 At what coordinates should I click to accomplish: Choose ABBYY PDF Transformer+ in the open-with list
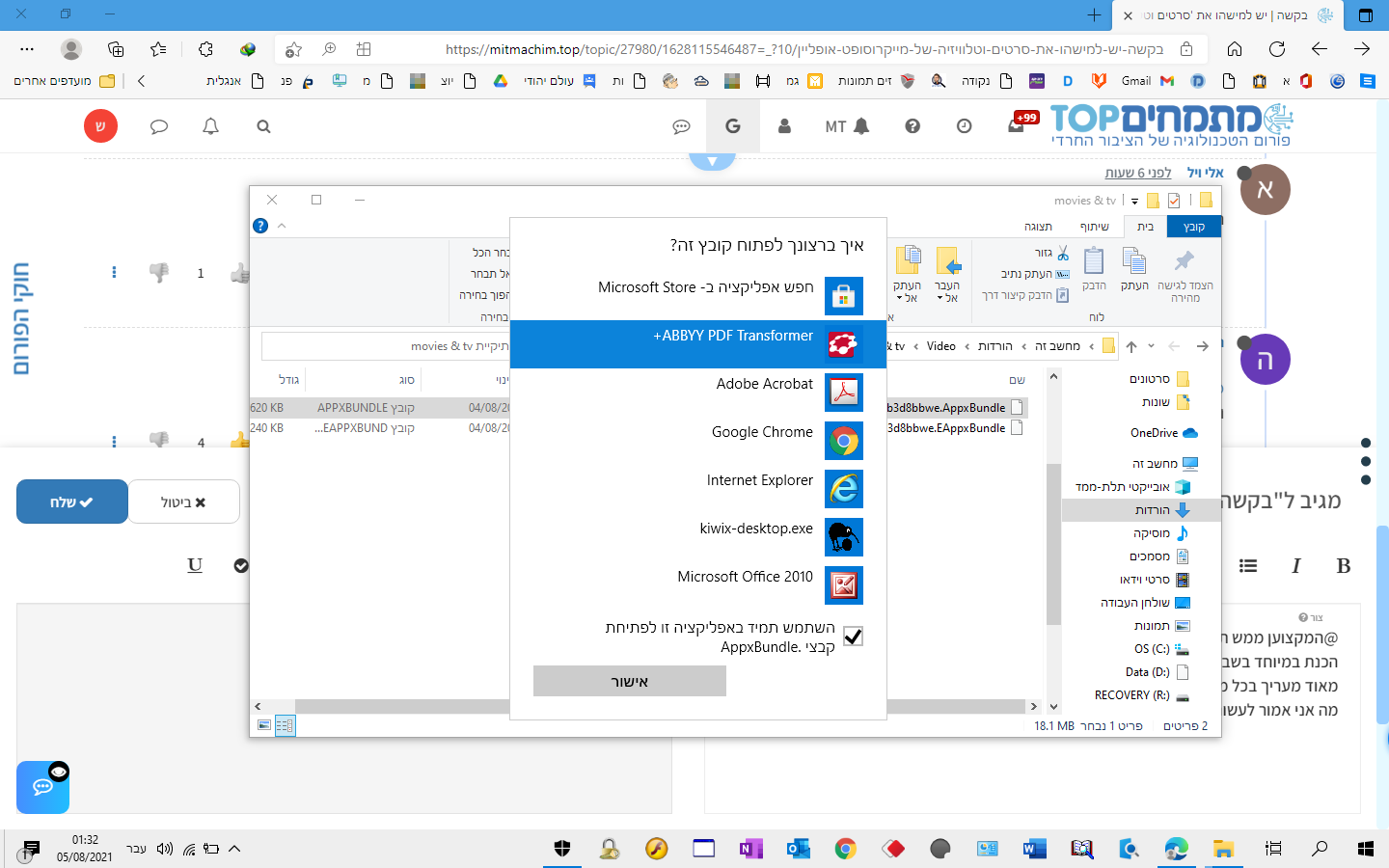(698, 344)
